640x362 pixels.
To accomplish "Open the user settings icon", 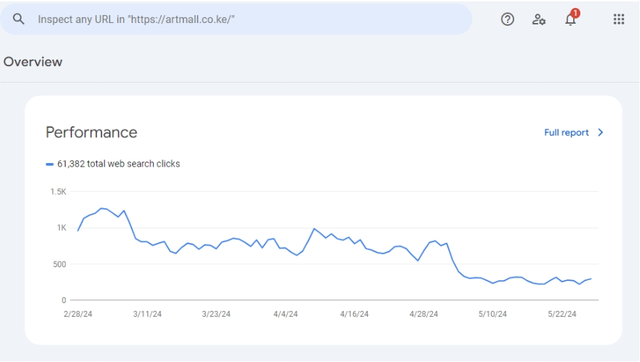I will (x=539, y=19).
